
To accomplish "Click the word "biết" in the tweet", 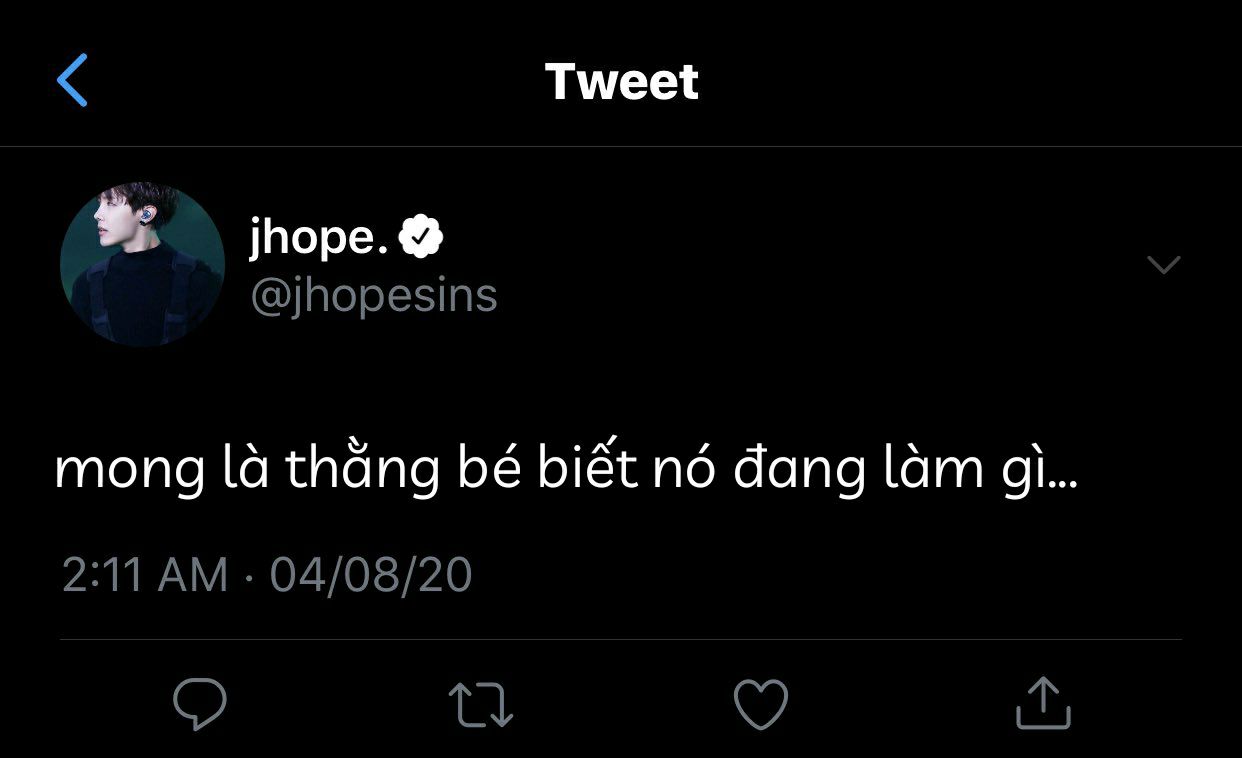I will [x=588, y=469].
